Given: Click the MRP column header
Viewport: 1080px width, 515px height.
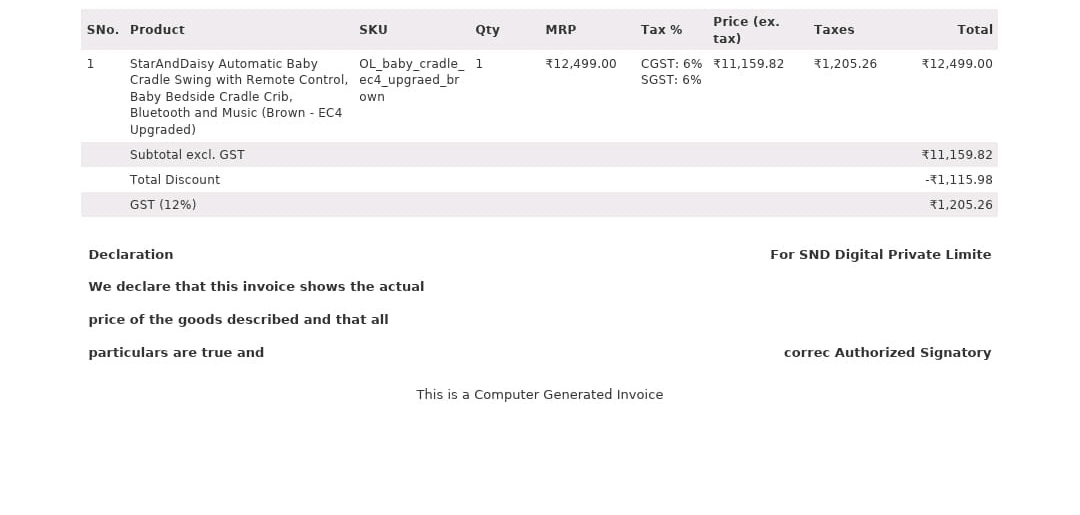Looking at the screenshot, I should click(561, 30).
